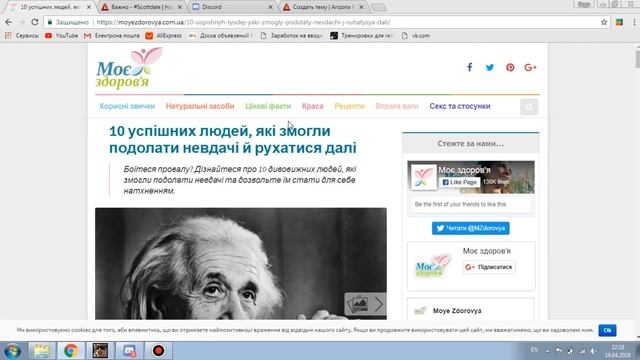
Task: Open the Краса menu item
Action: (x=313, y=106)
